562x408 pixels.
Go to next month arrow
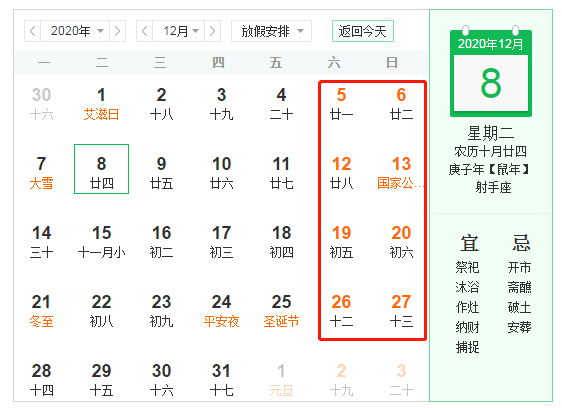213,31
